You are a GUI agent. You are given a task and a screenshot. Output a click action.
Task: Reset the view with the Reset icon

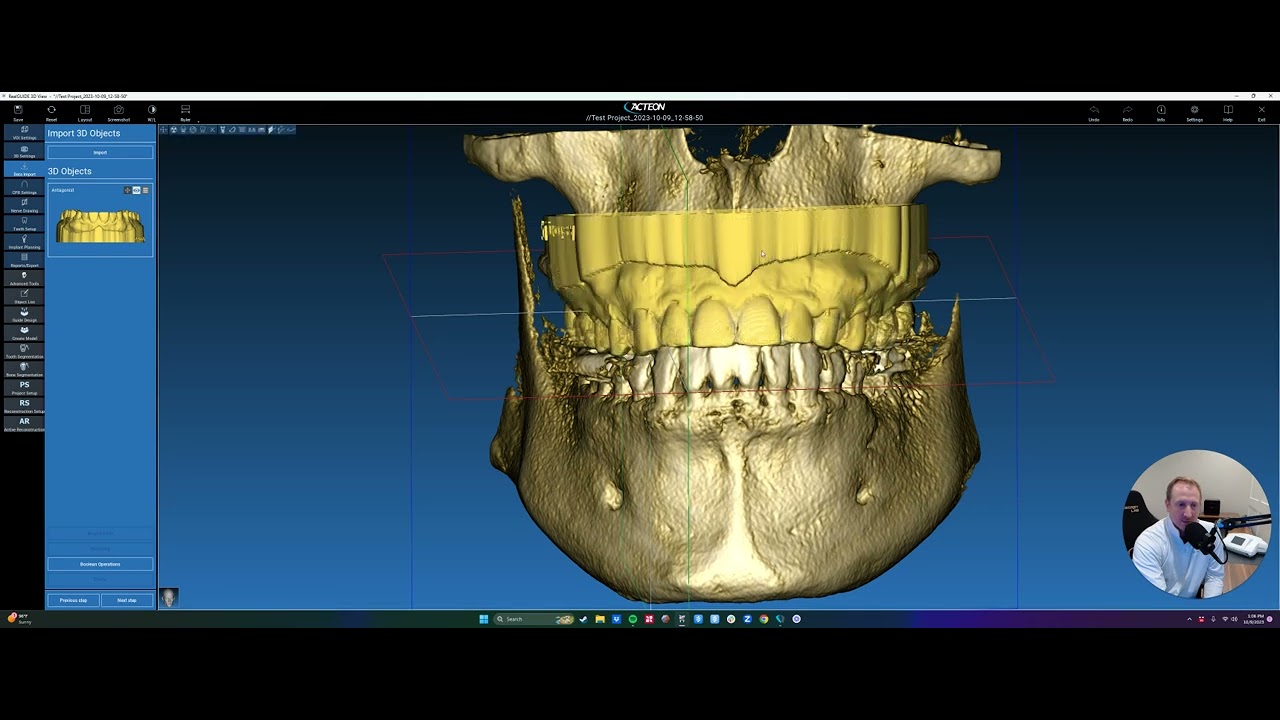(51, 112)
